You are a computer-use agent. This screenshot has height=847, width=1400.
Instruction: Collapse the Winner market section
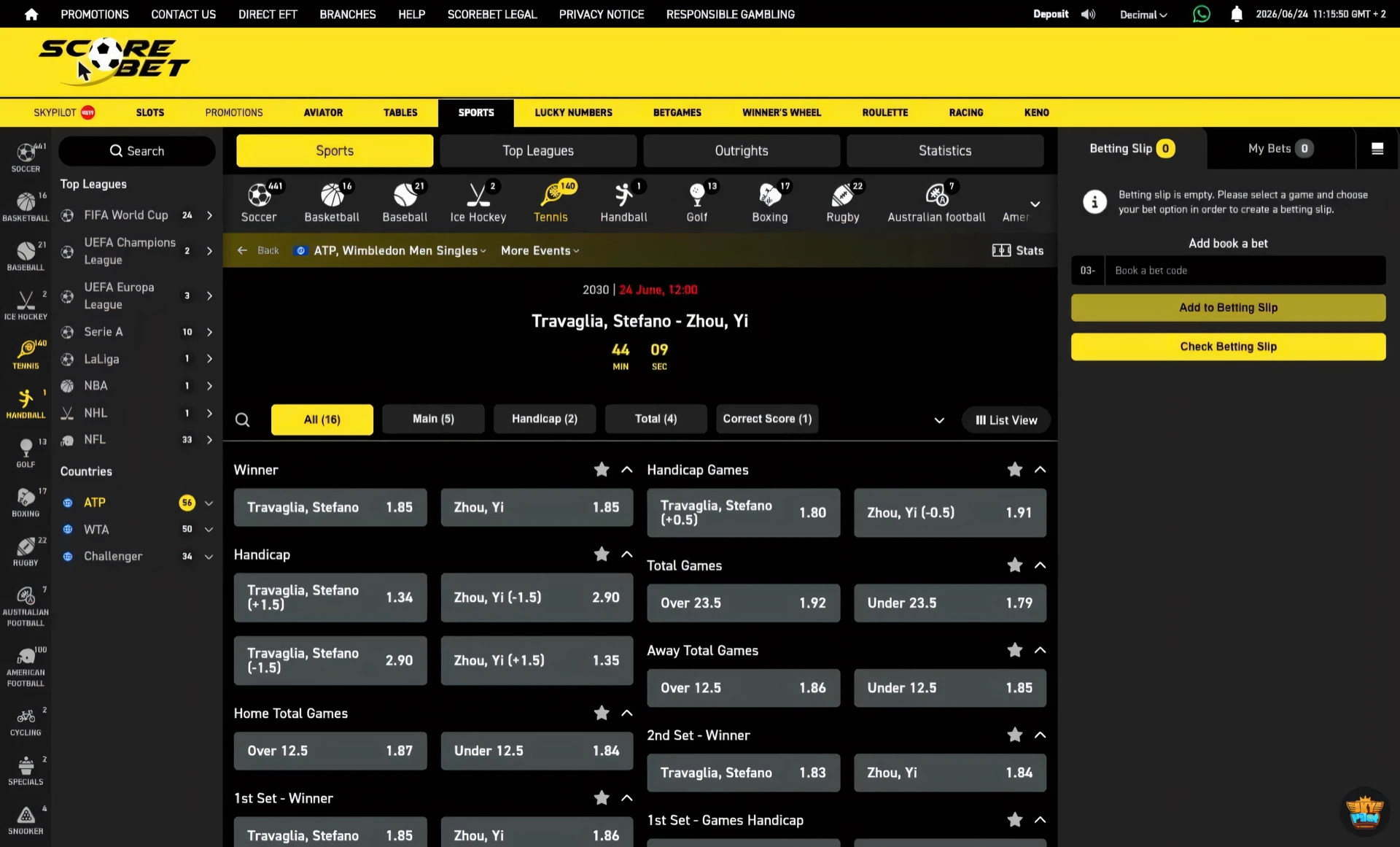pyautogui.click(x=627, y=469)
